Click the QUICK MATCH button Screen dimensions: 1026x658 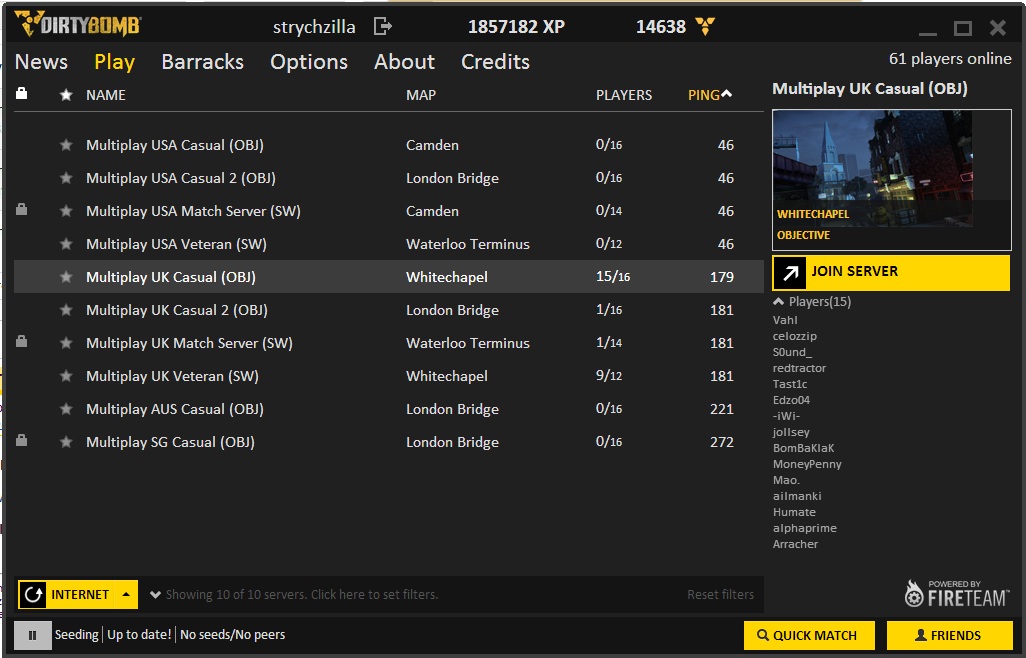pos(808,635)
